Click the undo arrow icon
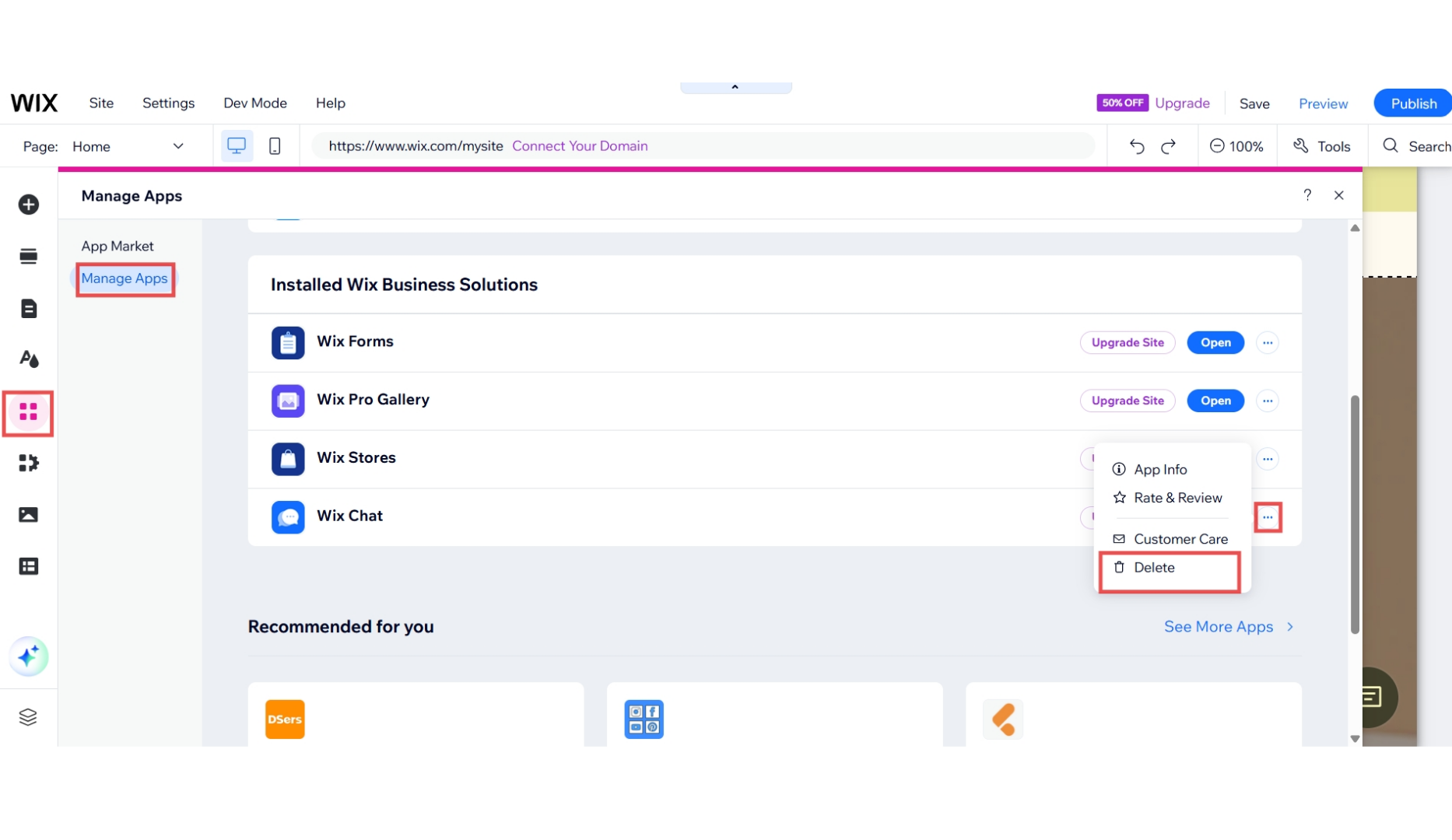The height and width of the screenshot is (840, 1452). [x=1137, y=146]
